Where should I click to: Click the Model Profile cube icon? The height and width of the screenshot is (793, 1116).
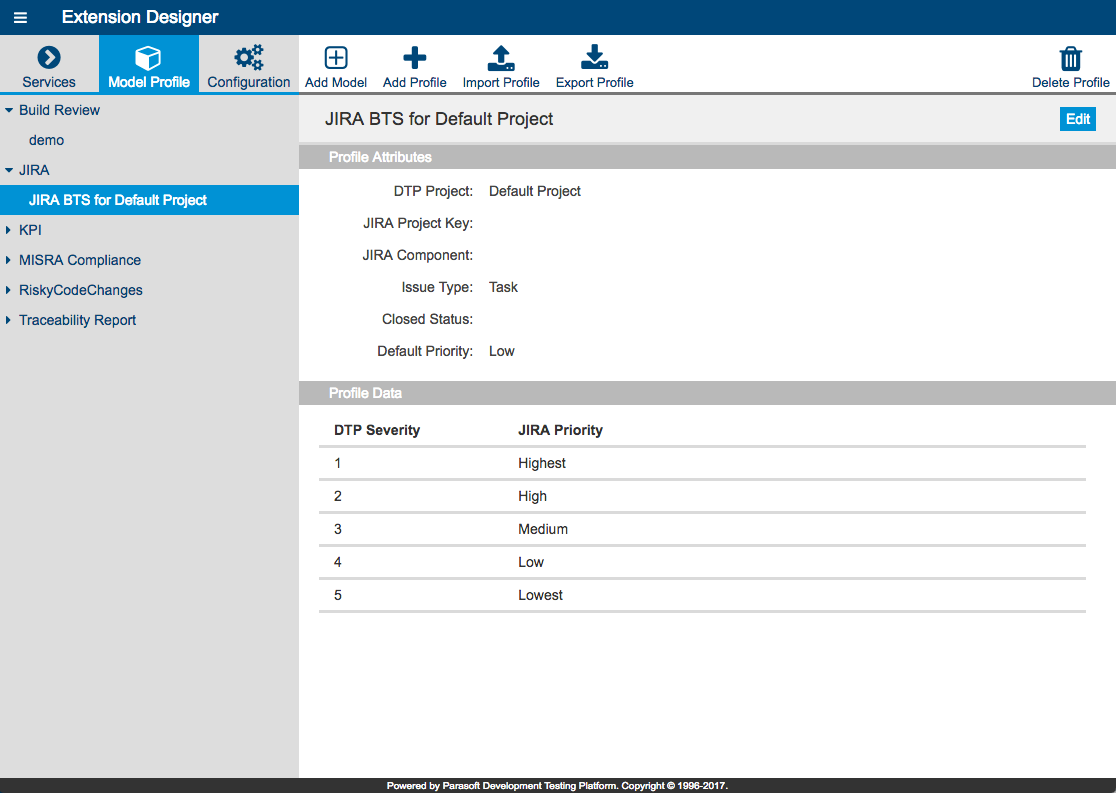[x=149, y=58]
